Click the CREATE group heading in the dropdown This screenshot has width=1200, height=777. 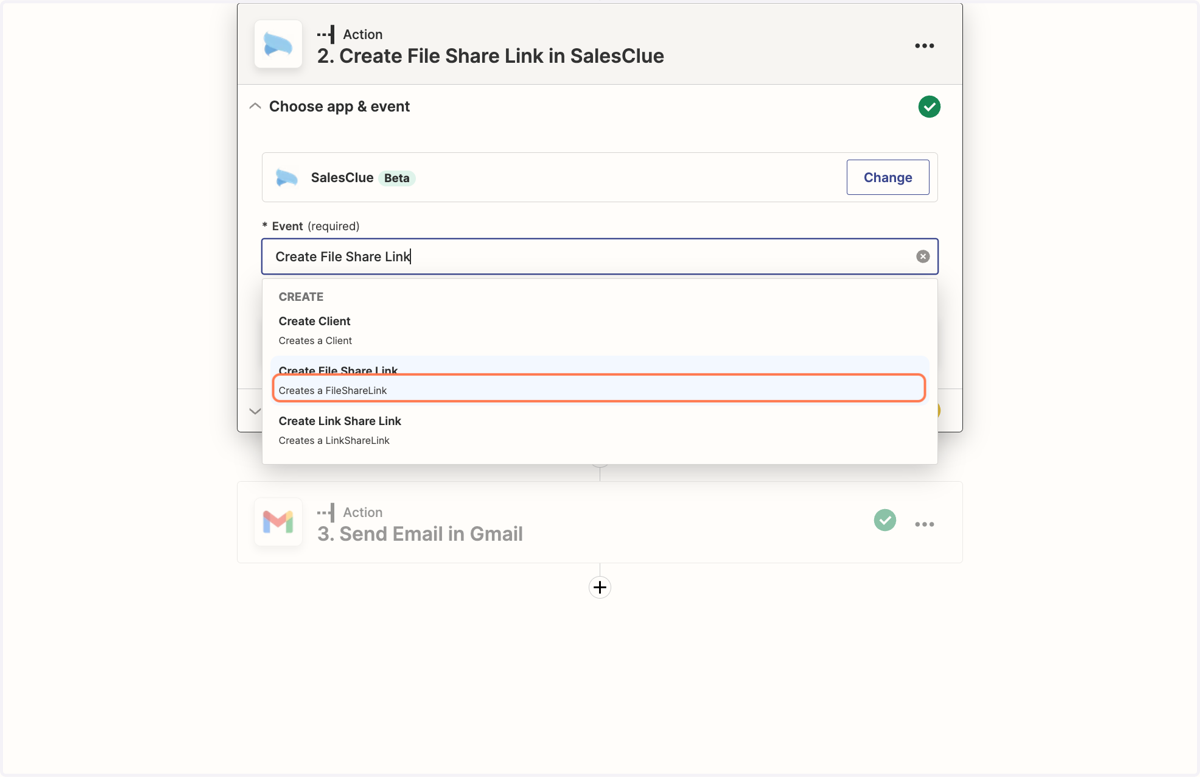[301, 297]
